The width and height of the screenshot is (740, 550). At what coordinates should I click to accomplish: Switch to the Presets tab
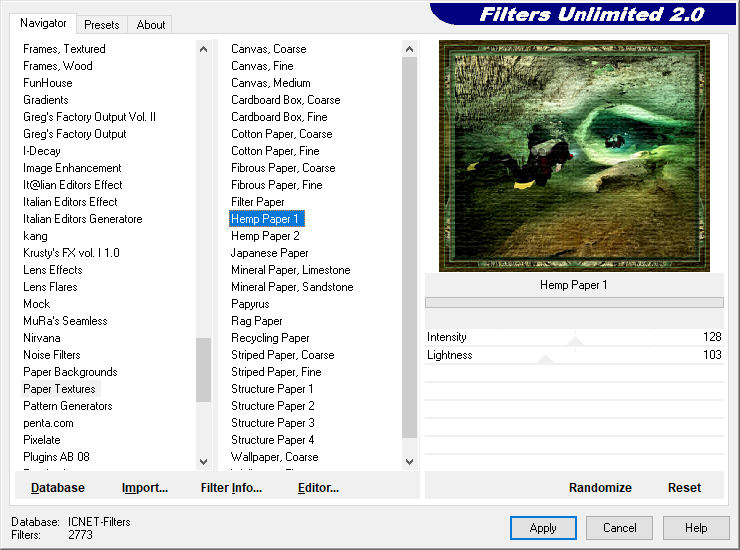(101, 25)
